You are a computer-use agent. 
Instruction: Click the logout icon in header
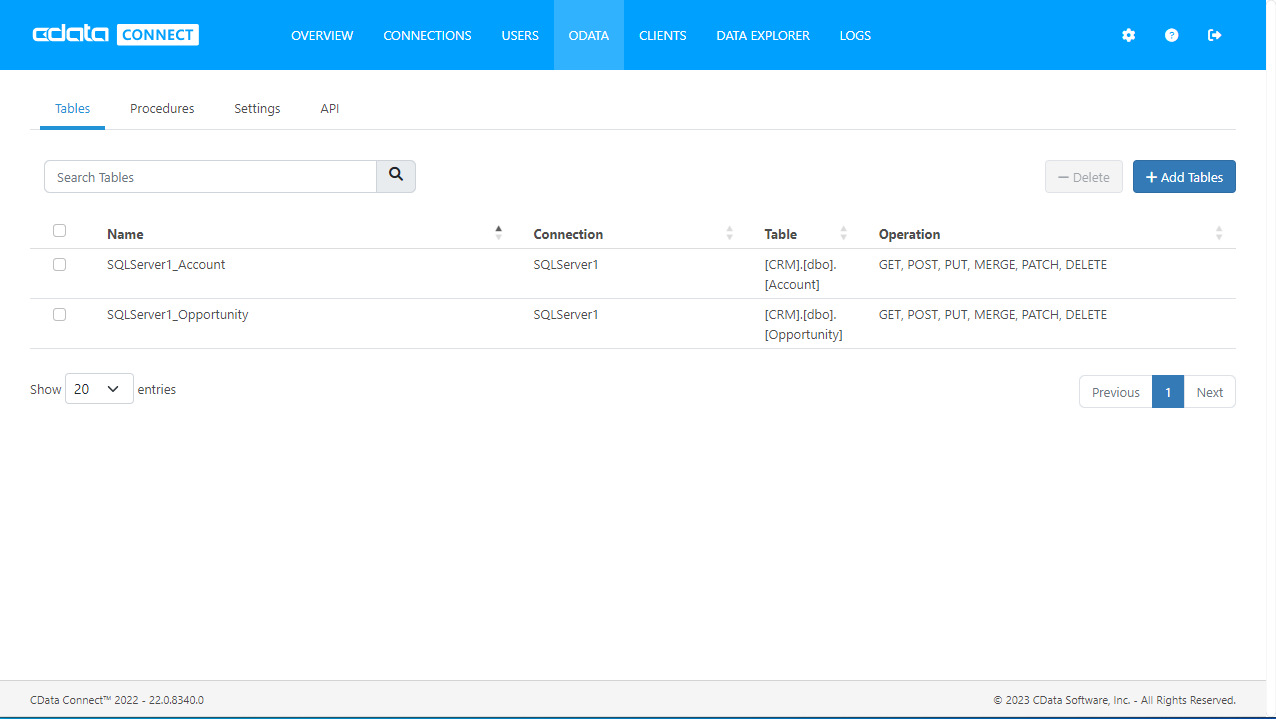click(1214, 35)
